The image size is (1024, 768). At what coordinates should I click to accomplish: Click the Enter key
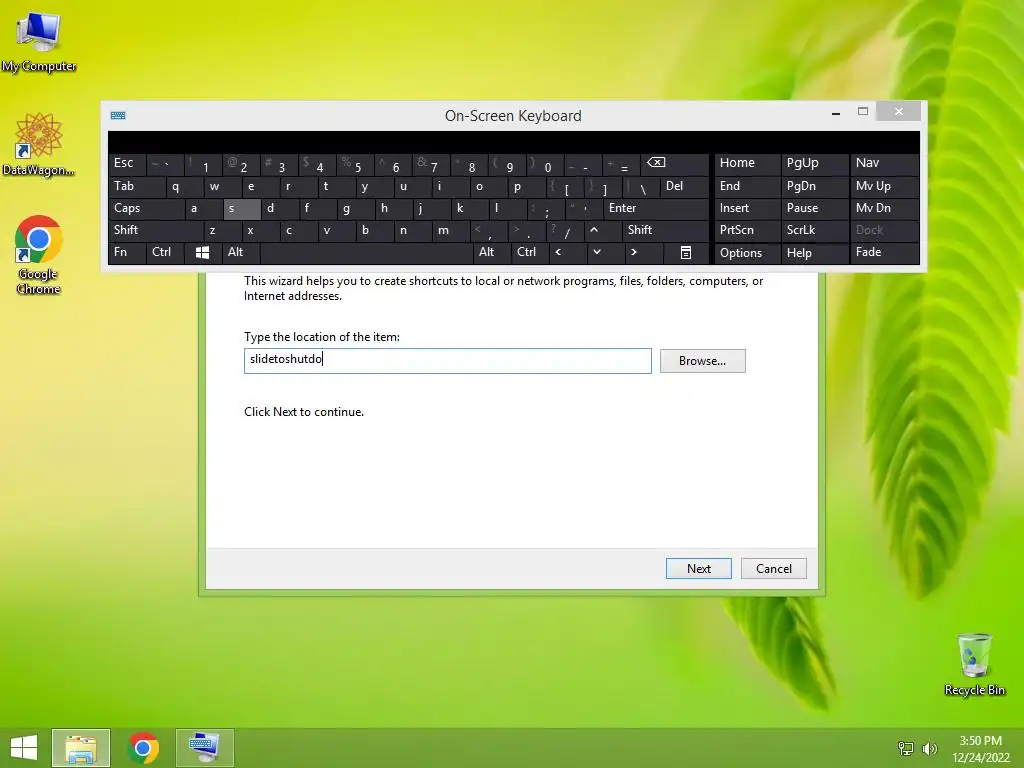[656, 209]
